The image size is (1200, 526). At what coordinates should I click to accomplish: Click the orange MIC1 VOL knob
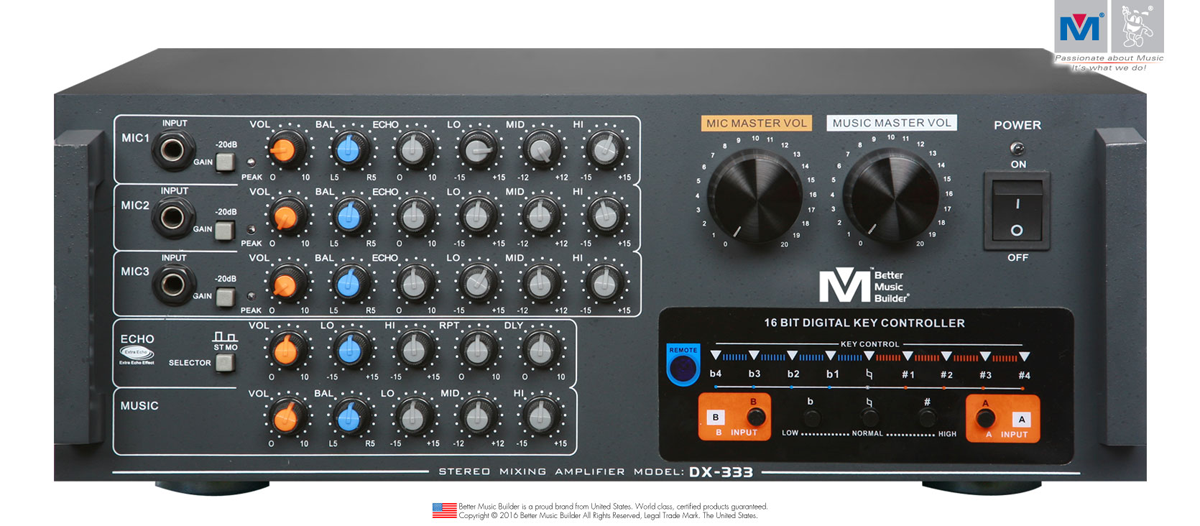click(x=286, y=150)
